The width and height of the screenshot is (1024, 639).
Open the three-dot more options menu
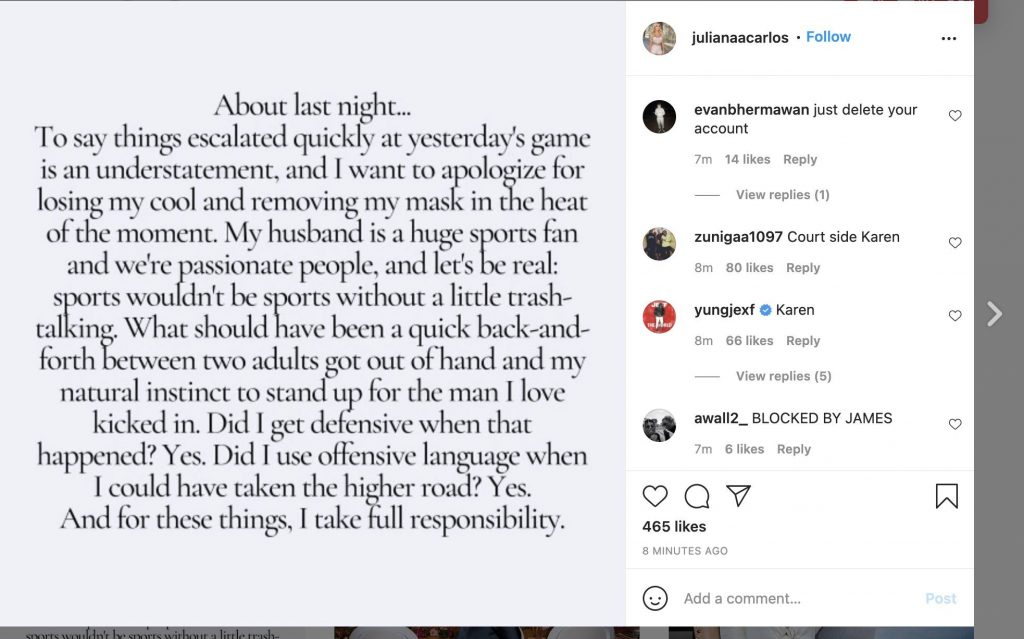point(949,38)
